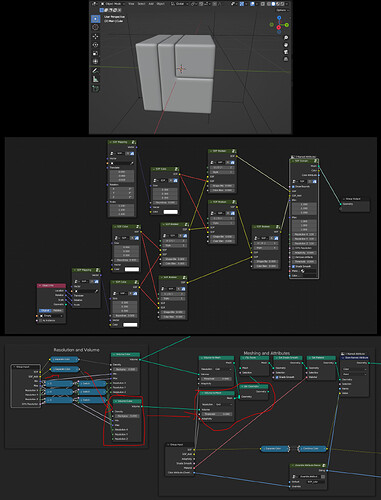Click the red X axis ball on gizmo

[x=279, y=27]
